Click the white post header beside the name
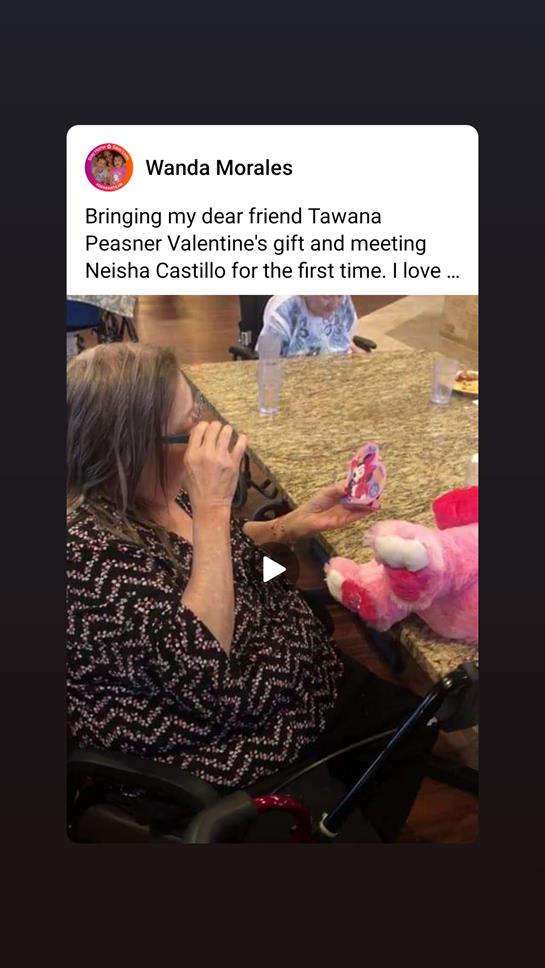 click(x=383, y=167)
